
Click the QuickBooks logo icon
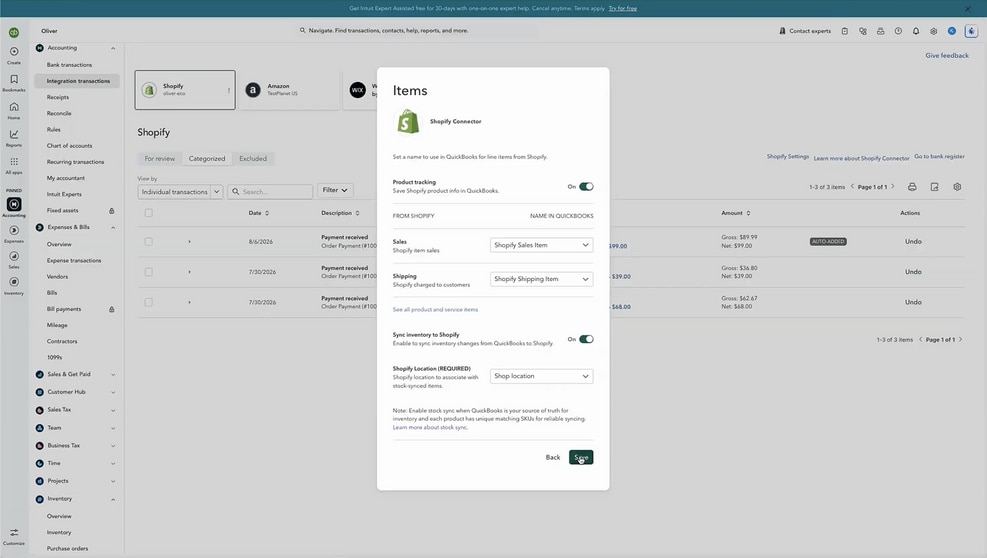click(14, 32)
